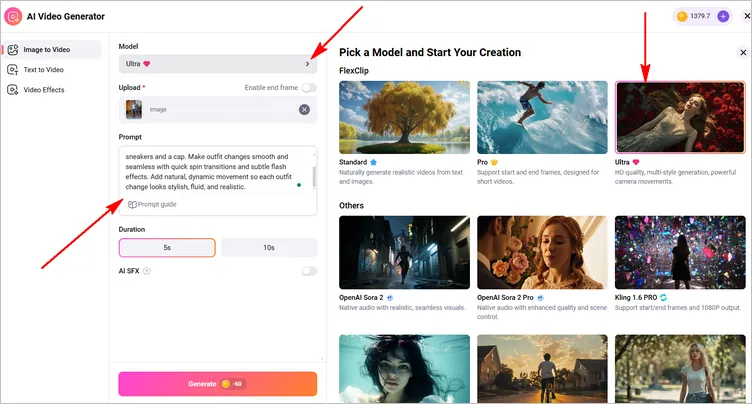Screen dimensions: 752x404
Task: Click the OpenAI Sora 2 Pro label
Action: 505,297
